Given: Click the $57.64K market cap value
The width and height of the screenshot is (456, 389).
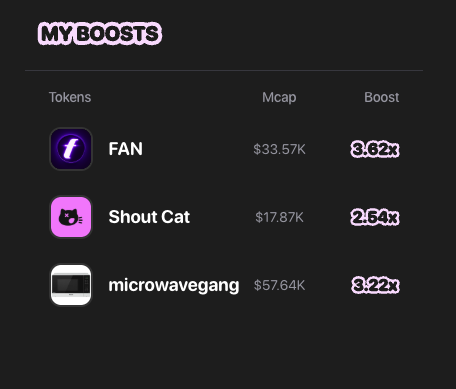Looking at the screenshot, I should (279, 285).
